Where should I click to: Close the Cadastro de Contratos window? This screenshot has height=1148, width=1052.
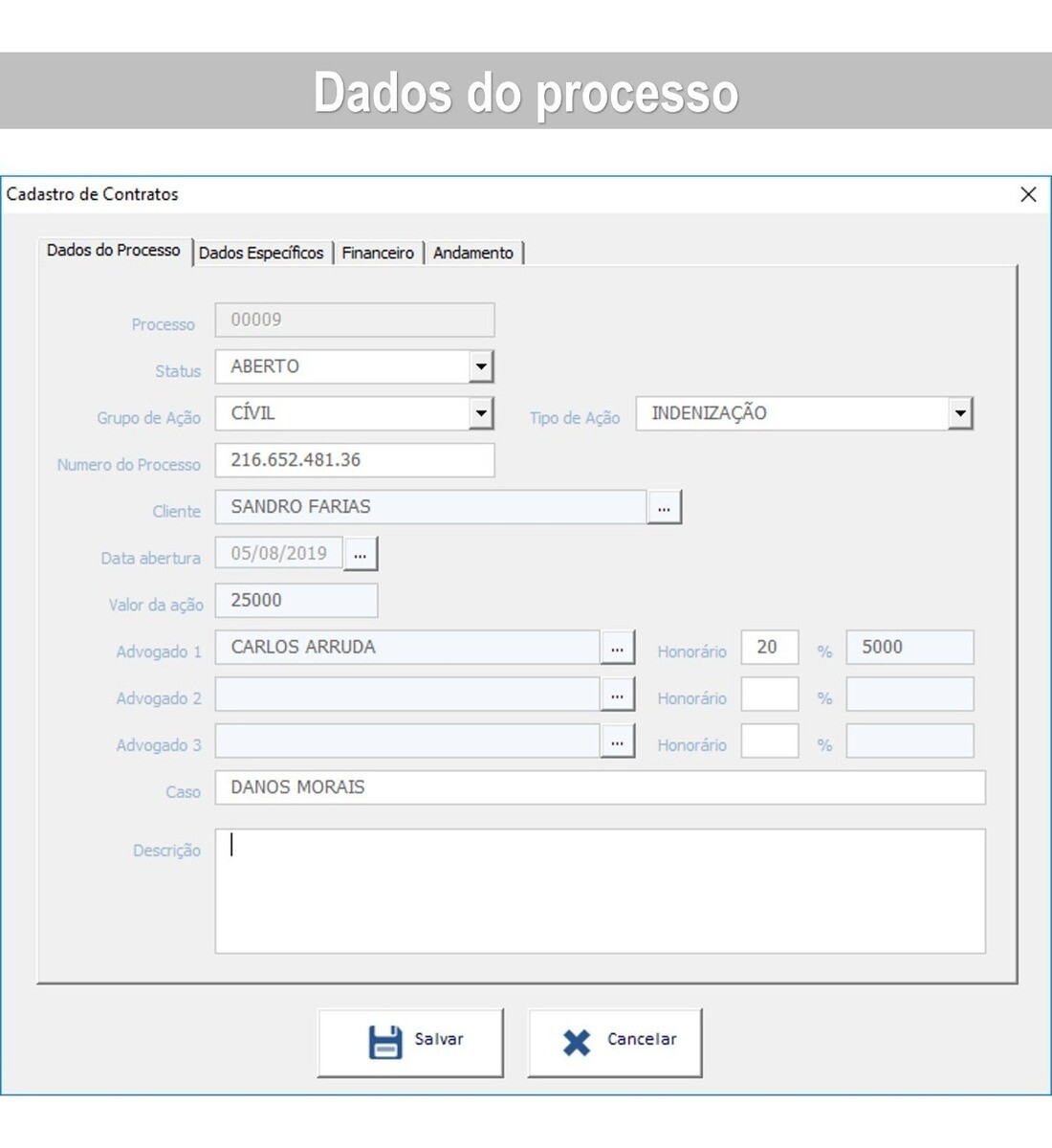(x=1028, y=194)
